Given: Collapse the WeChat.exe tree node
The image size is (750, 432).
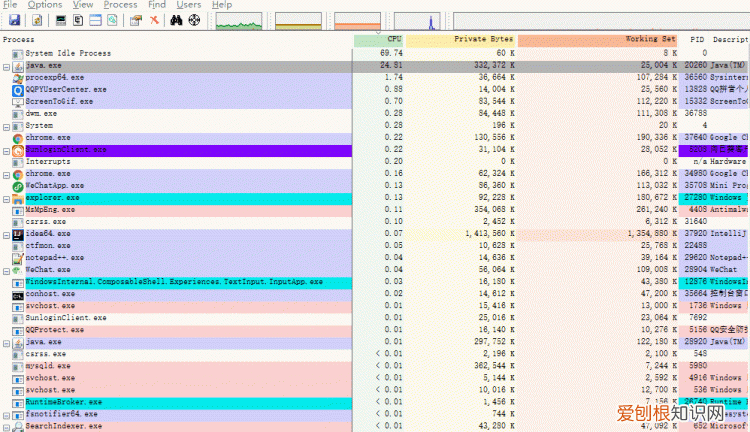Looking at the screenshot, I should pos(6,272).
